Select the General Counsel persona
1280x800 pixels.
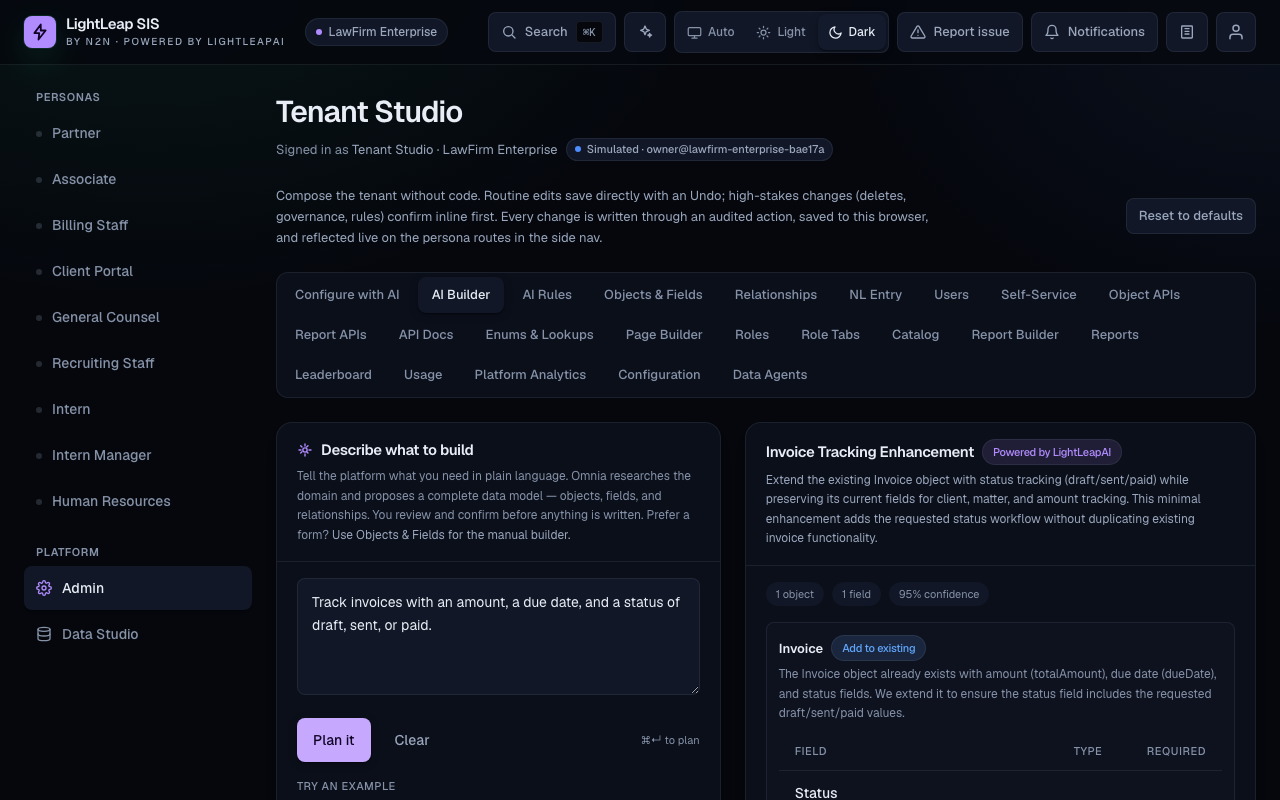tap(138, 317)
